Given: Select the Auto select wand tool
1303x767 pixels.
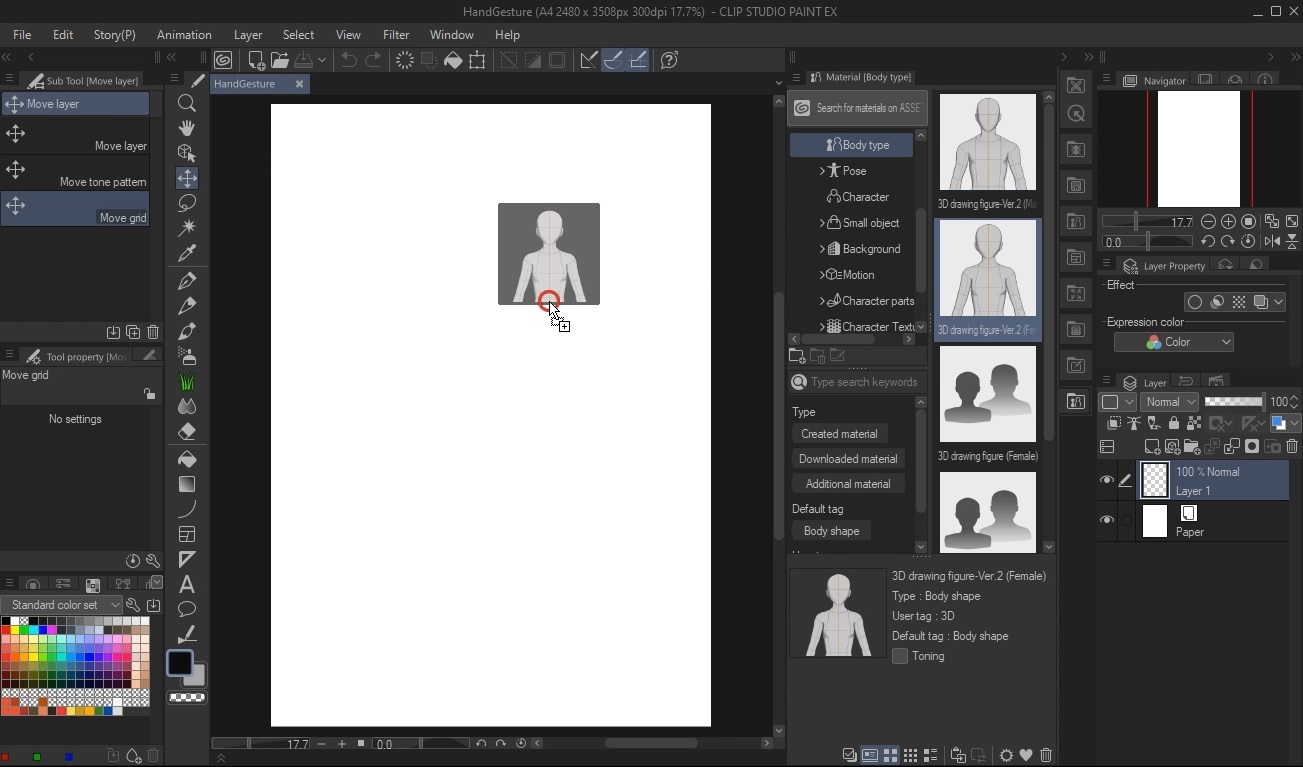Looking at the screenshot, I should pos(187,228).
